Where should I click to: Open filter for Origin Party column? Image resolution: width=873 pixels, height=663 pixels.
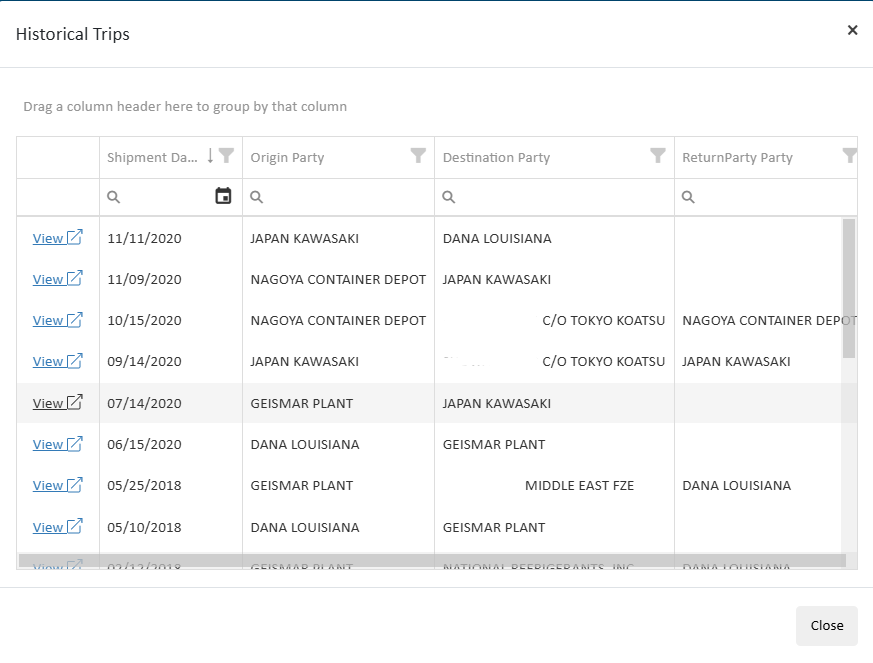418,156
